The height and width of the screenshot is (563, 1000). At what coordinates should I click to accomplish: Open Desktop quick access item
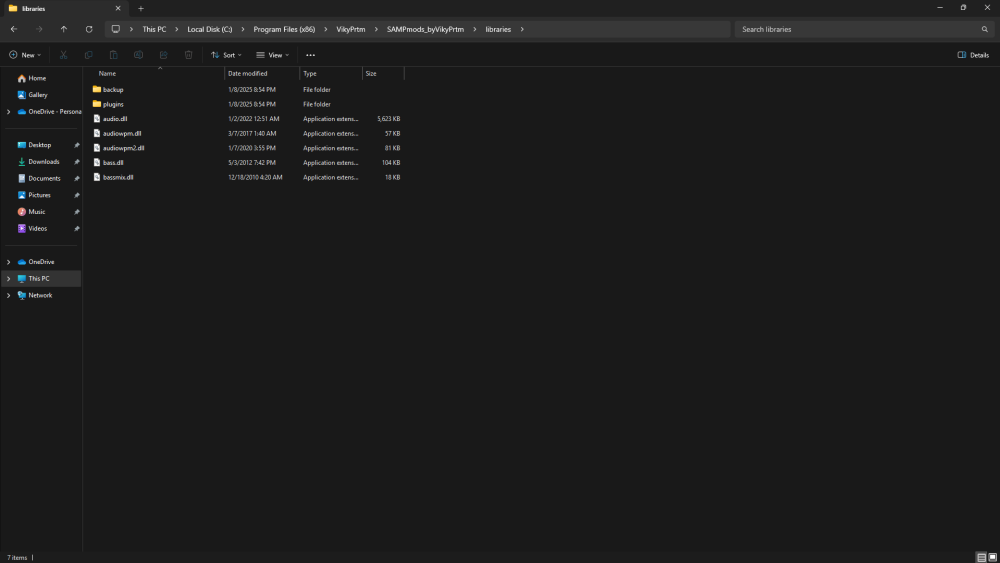click(40, 145)
